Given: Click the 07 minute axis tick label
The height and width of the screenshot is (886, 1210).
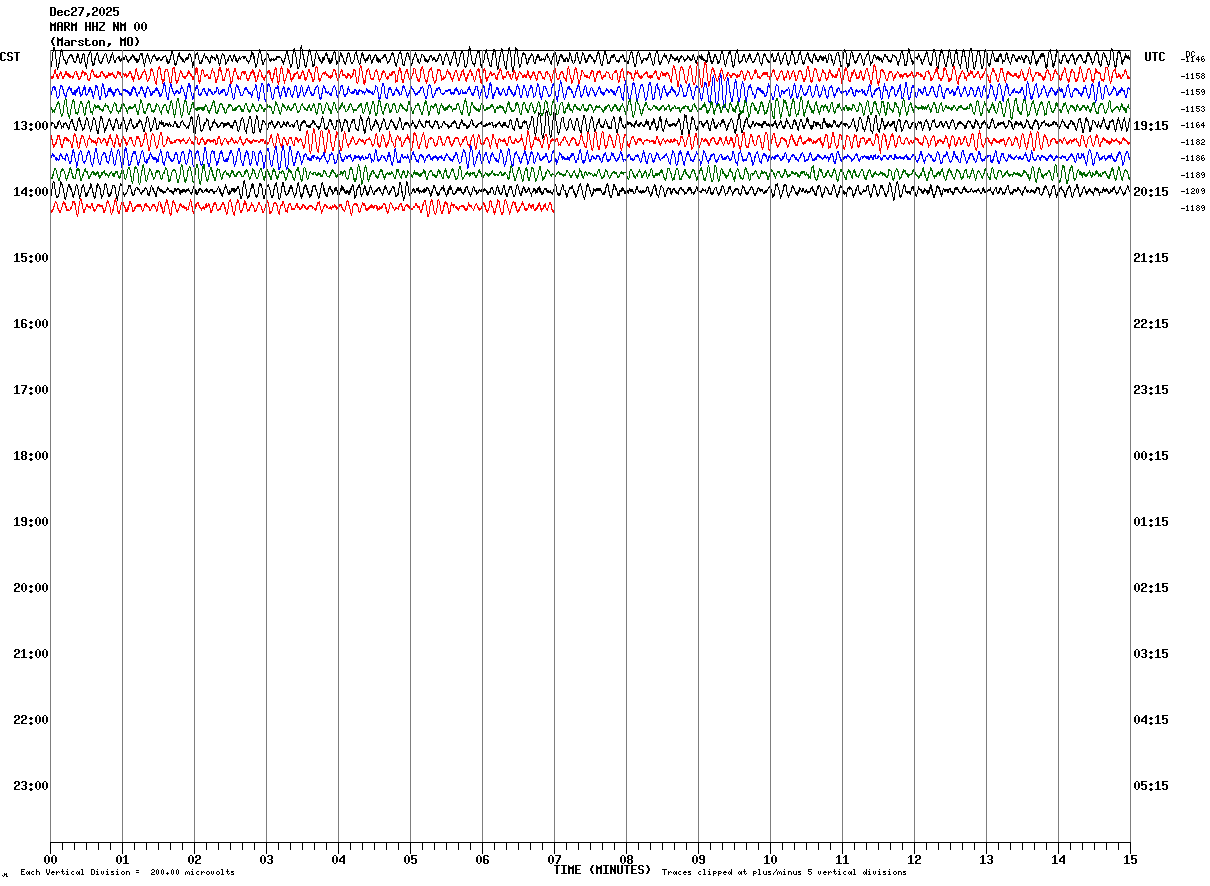Looking at the screenshot, I should [554, 860].
